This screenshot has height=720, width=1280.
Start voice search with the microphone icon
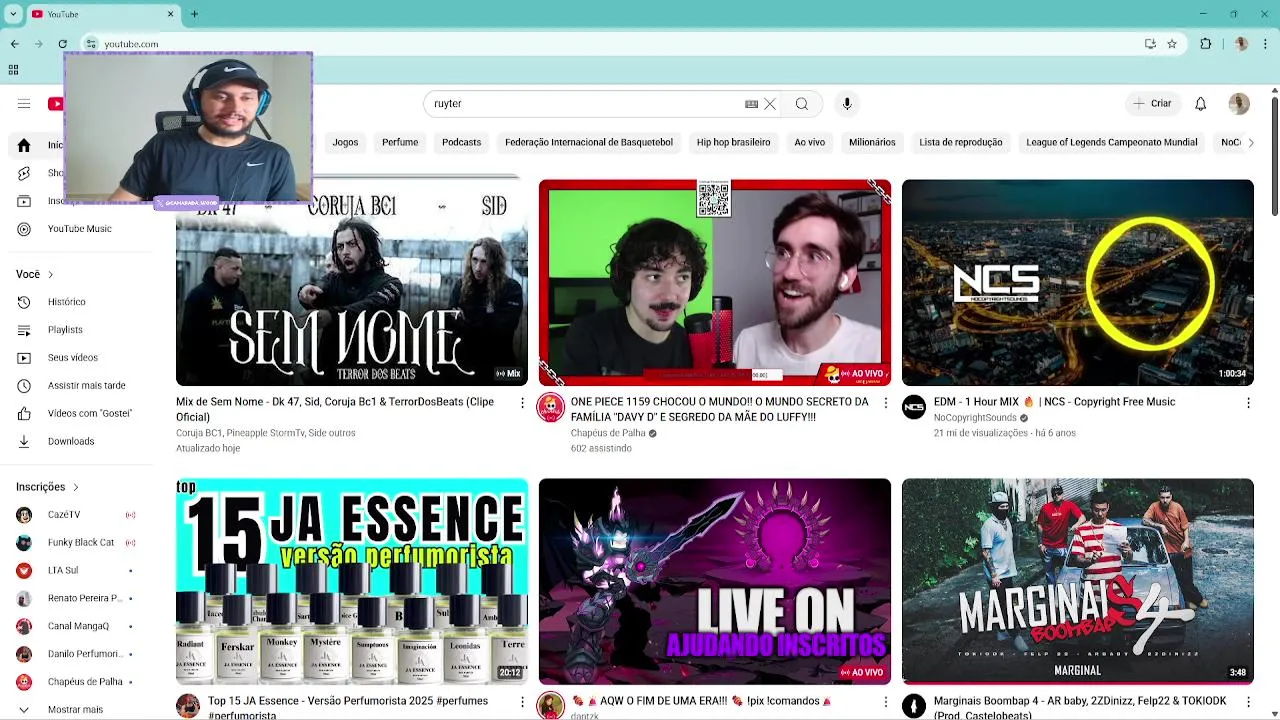coord(847,104)
